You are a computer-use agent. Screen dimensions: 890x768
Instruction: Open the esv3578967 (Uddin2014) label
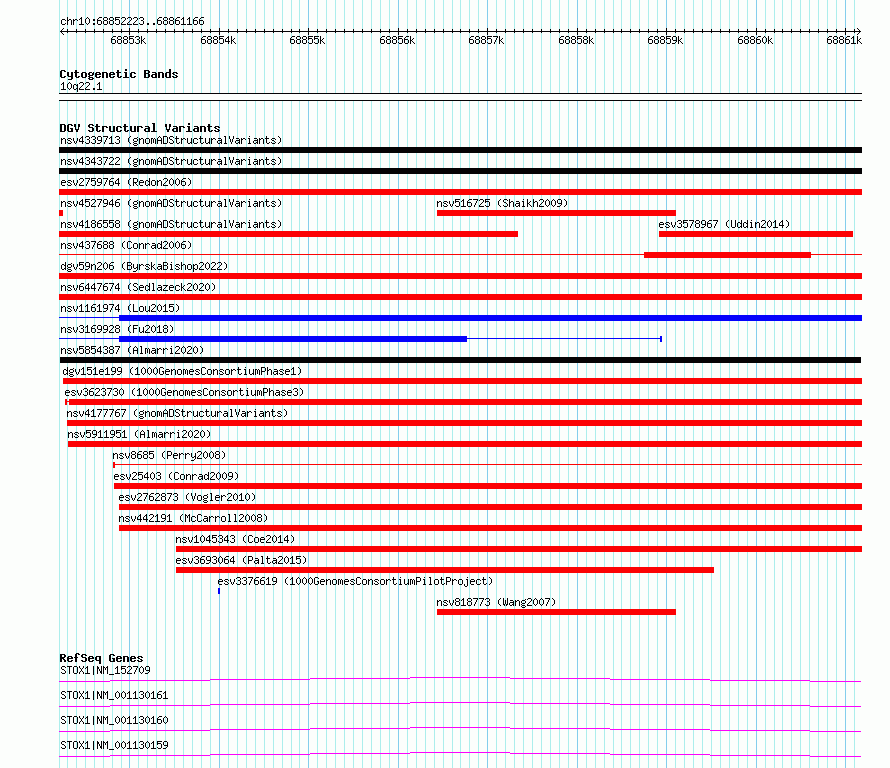point(724,224)
